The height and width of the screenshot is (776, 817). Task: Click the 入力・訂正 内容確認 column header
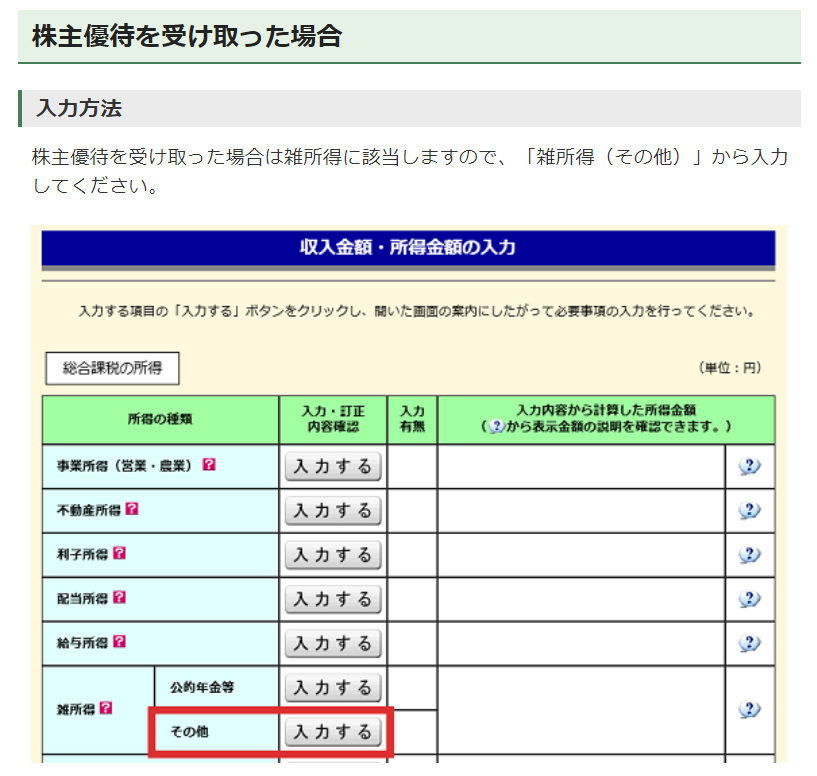tap(333, 420)
